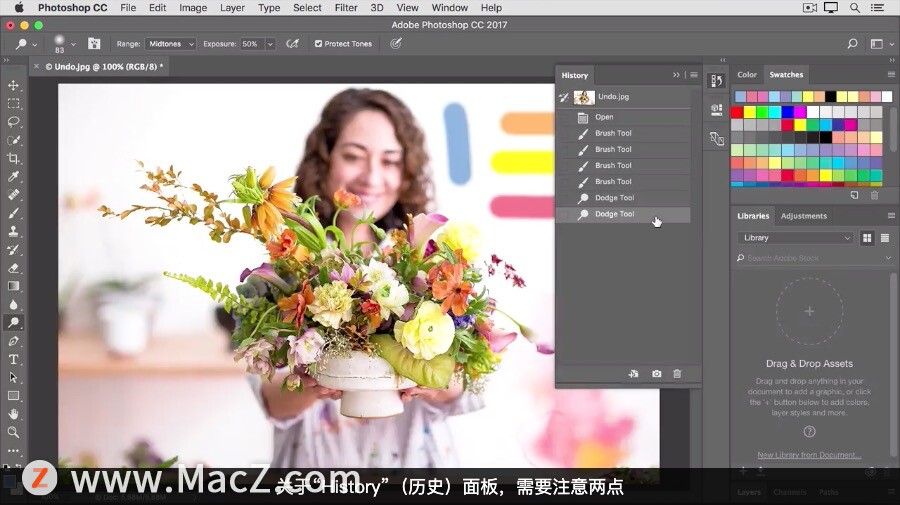Open macOS Spotlight search
Viewport: 900px width, 505px height.
click(855, 7)
